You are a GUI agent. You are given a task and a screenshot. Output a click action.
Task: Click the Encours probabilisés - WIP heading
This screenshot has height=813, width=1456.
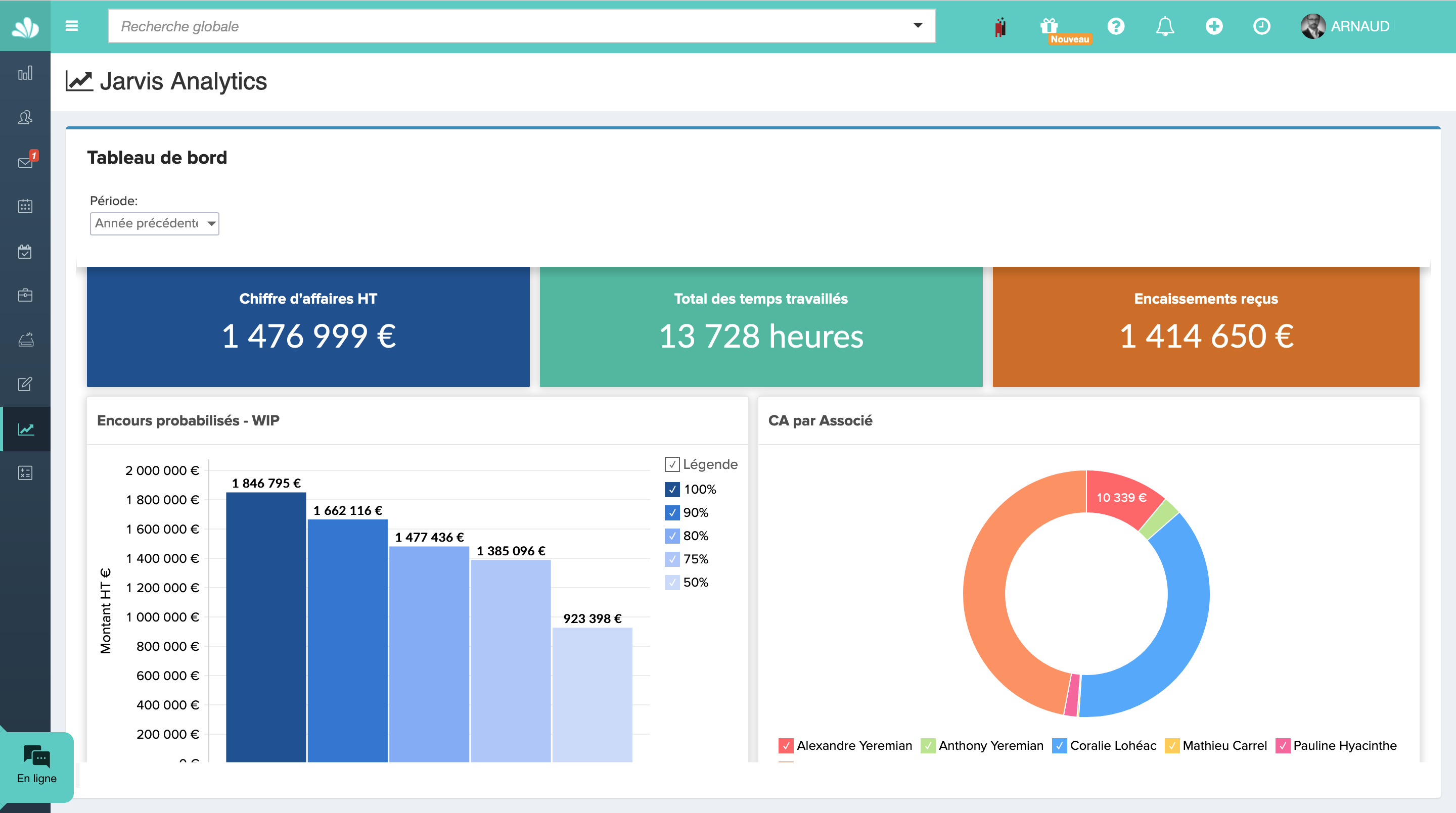pyautogui.click(x=188, y=421)
